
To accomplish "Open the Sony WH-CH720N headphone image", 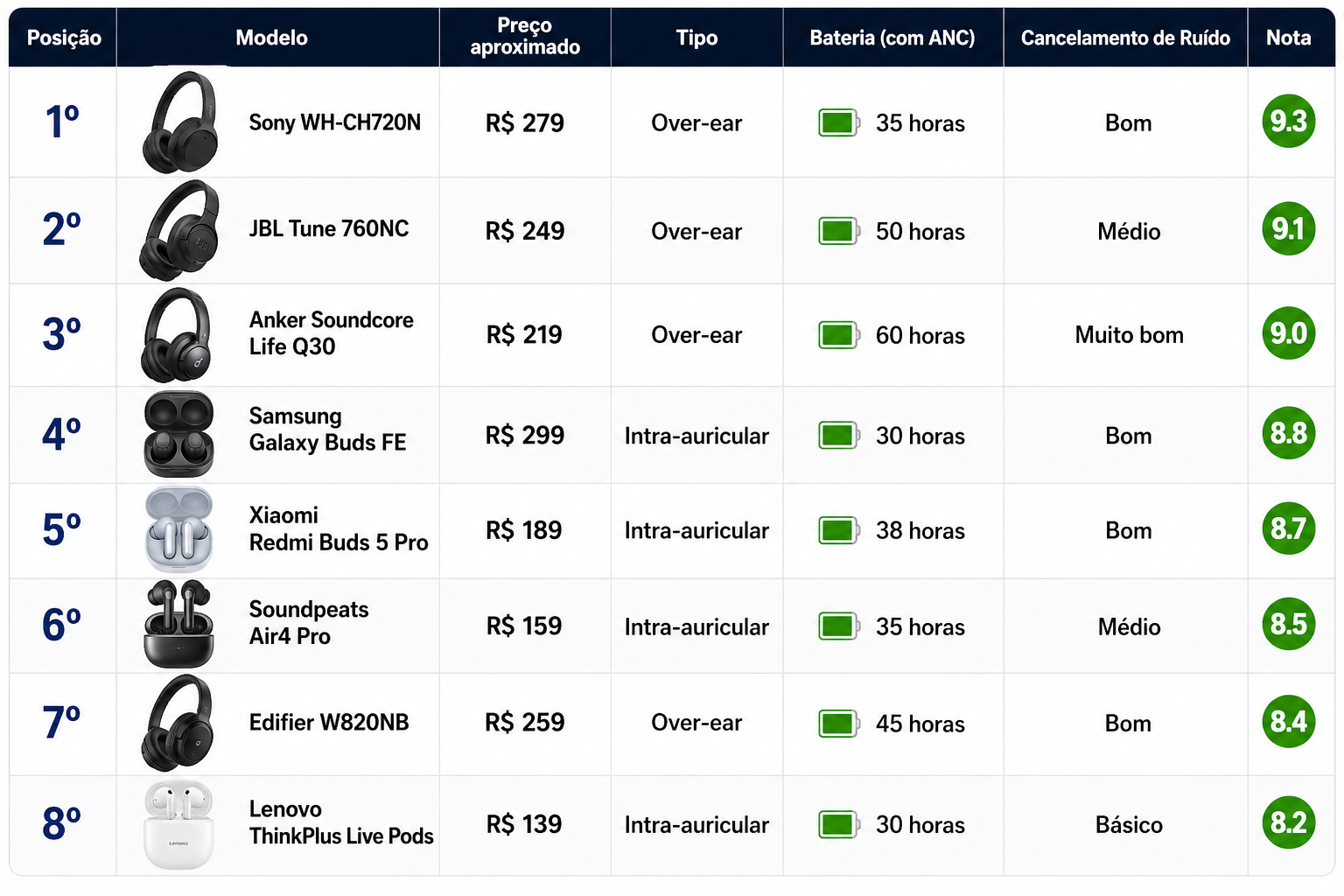I will (x=180, y=122).
